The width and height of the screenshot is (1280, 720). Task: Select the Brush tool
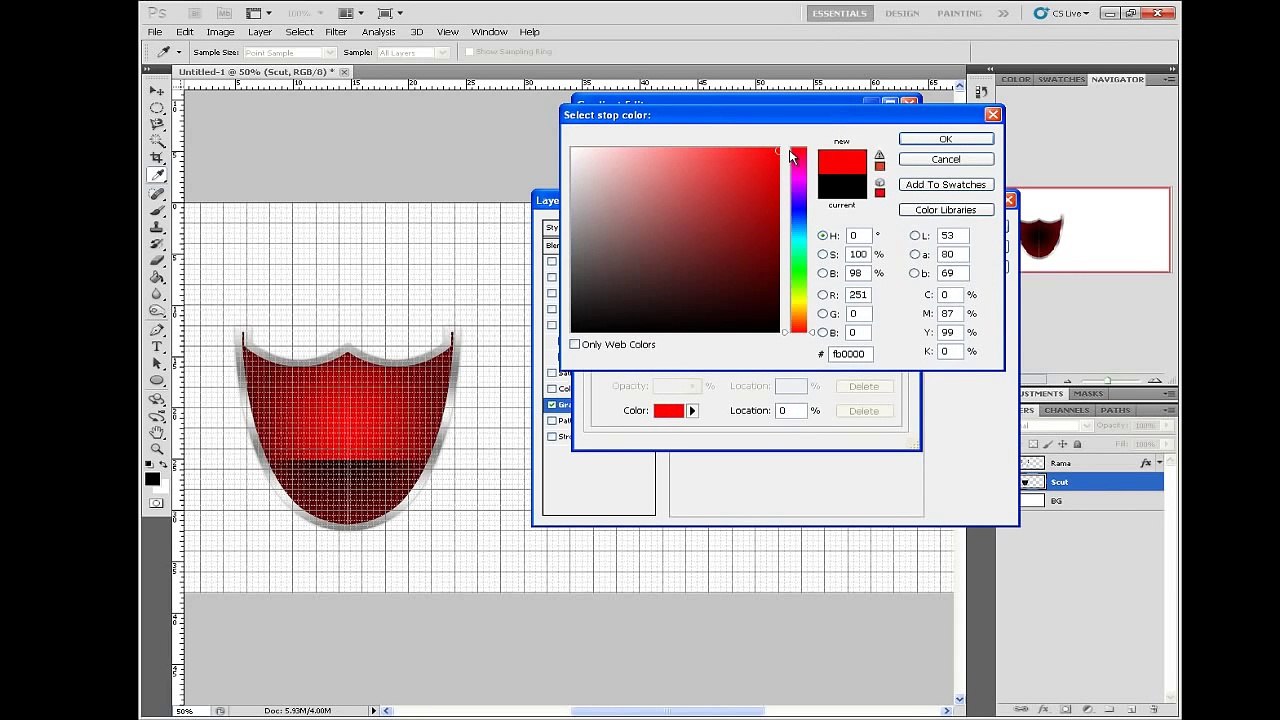[157, 211]
